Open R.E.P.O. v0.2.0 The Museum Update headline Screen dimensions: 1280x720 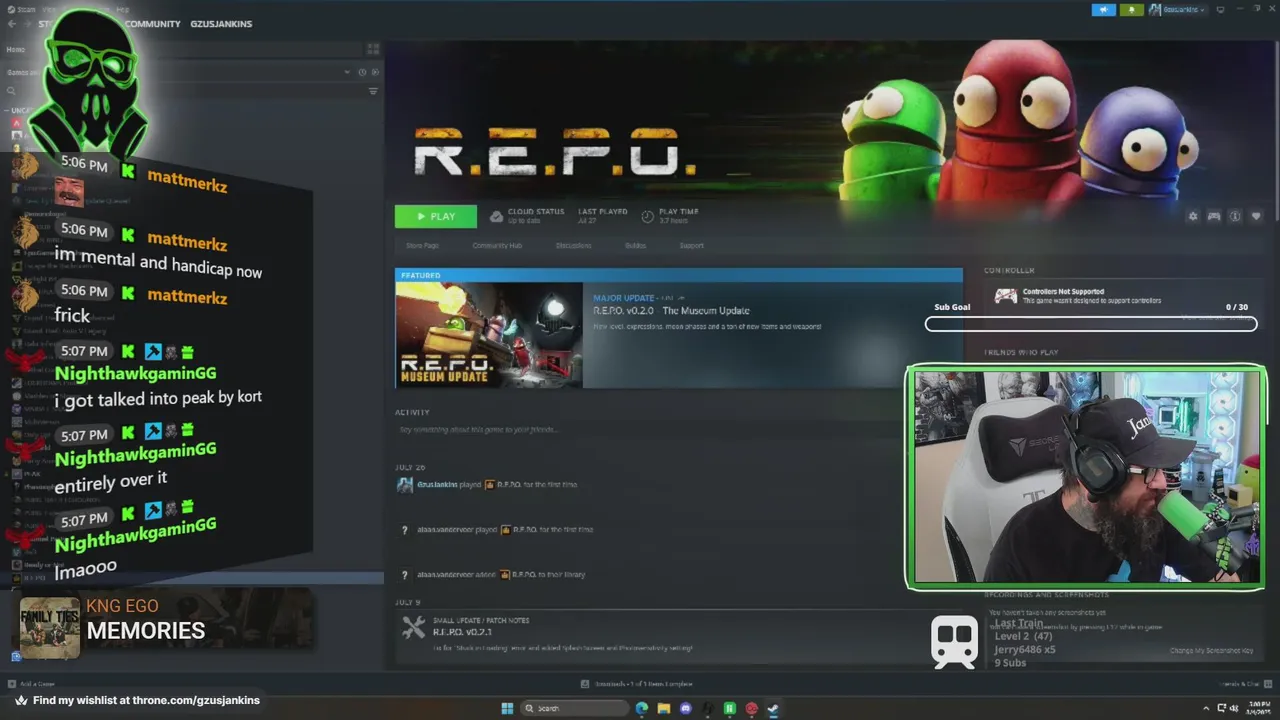(x=671, y=311)
